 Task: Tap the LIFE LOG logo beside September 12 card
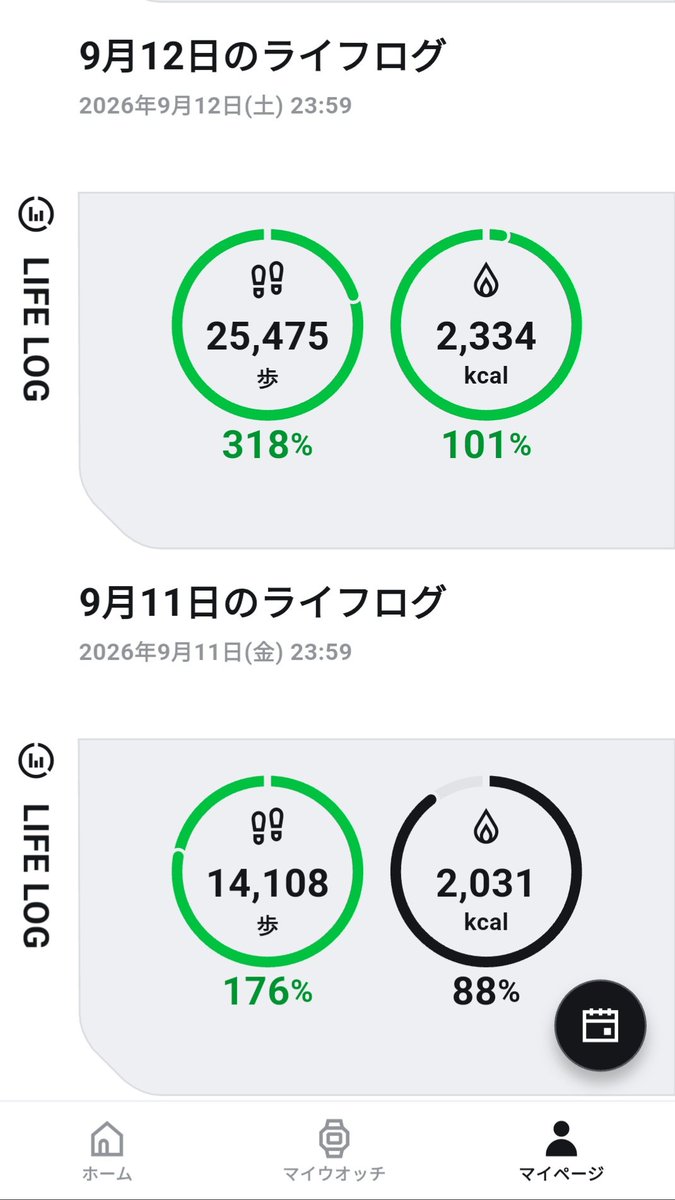(x=37, y=299)
